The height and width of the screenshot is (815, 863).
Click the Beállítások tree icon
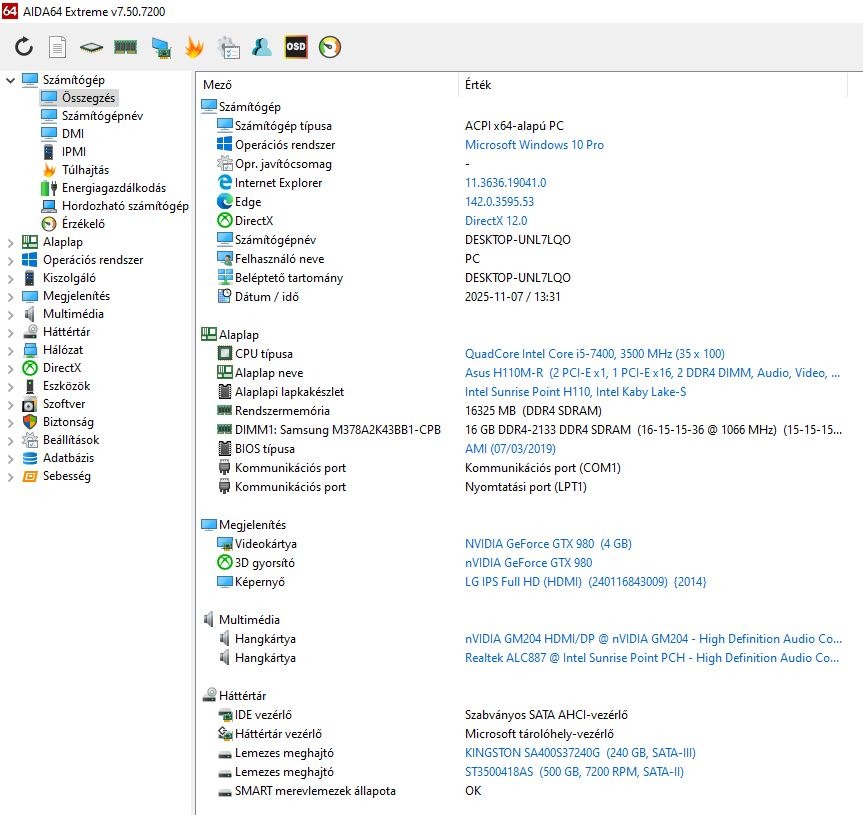[x=30, y=440]
